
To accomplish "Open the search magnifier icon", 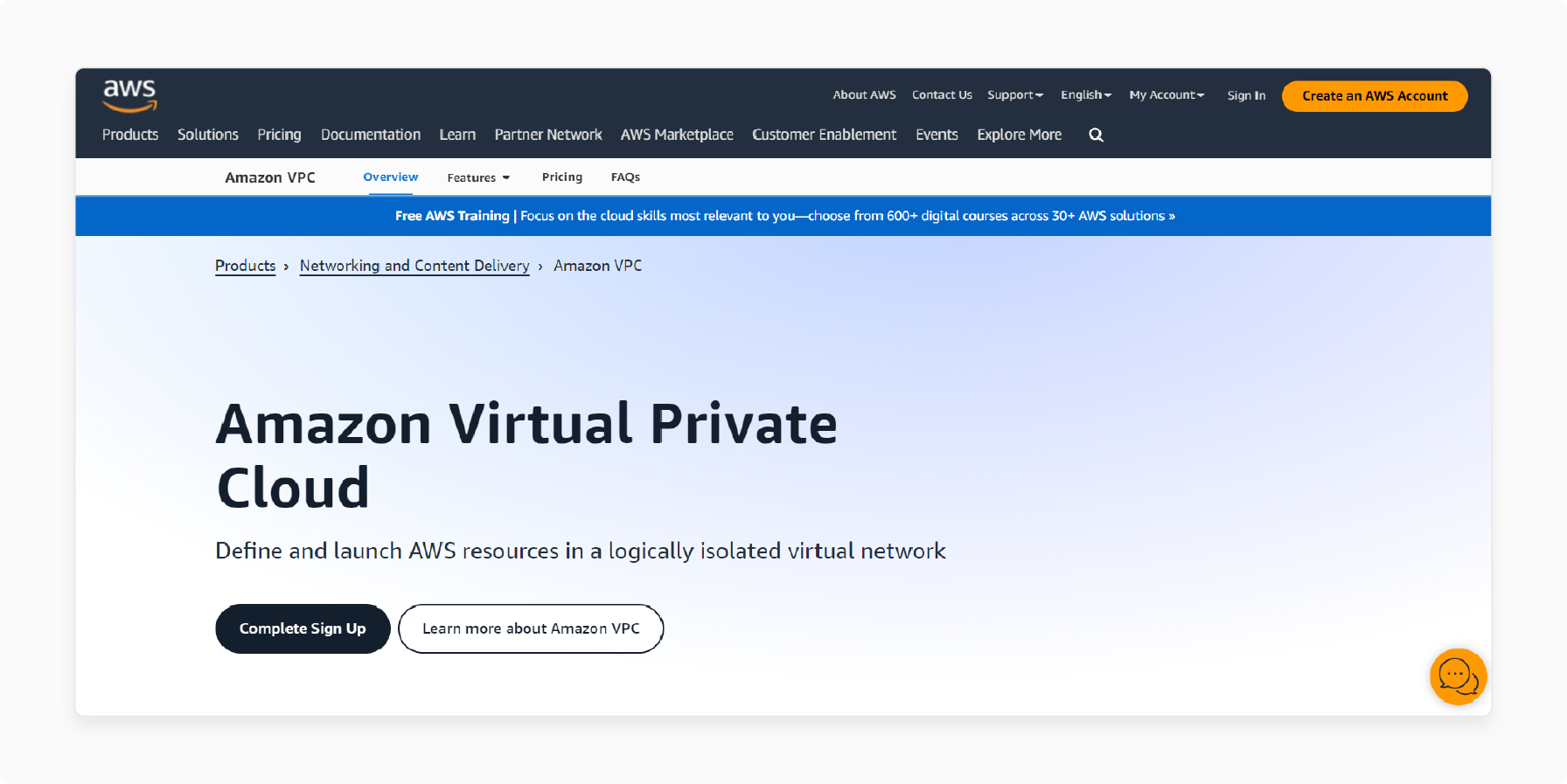I will (1096, 135).
